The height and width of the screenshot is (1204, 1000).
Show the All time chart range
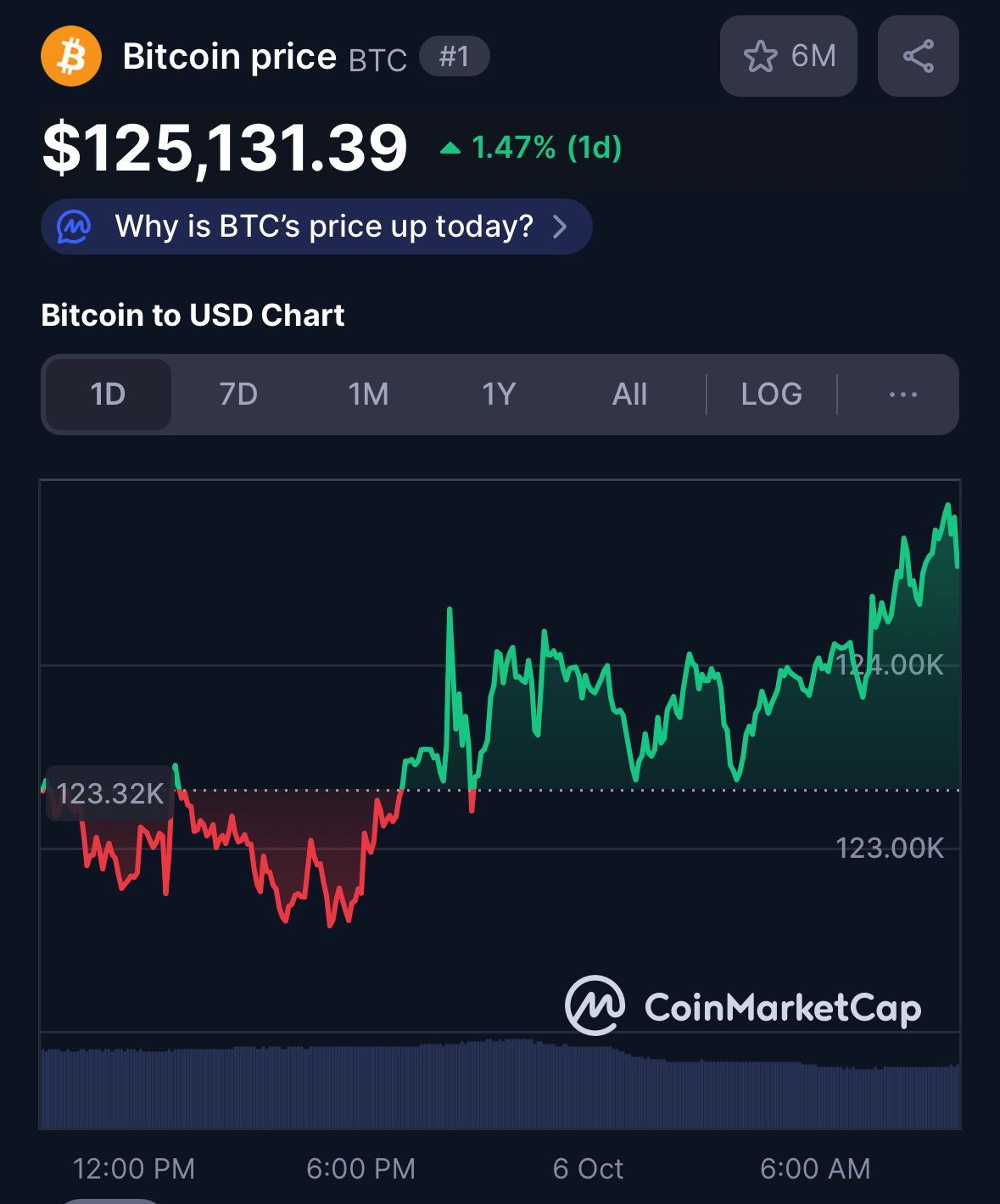(629, 395)
